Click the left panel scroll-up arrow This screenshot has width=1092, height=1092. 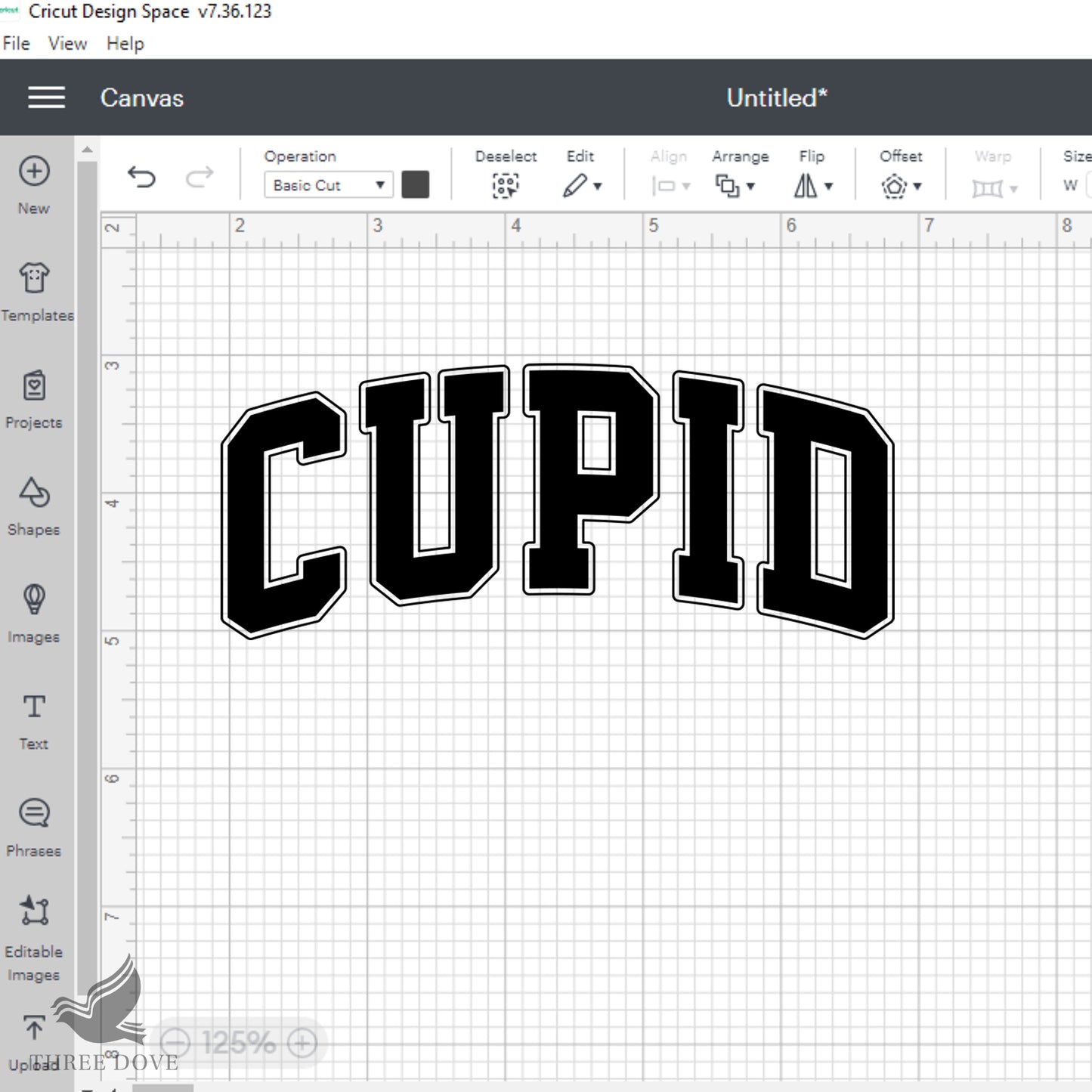coord(87,150)
